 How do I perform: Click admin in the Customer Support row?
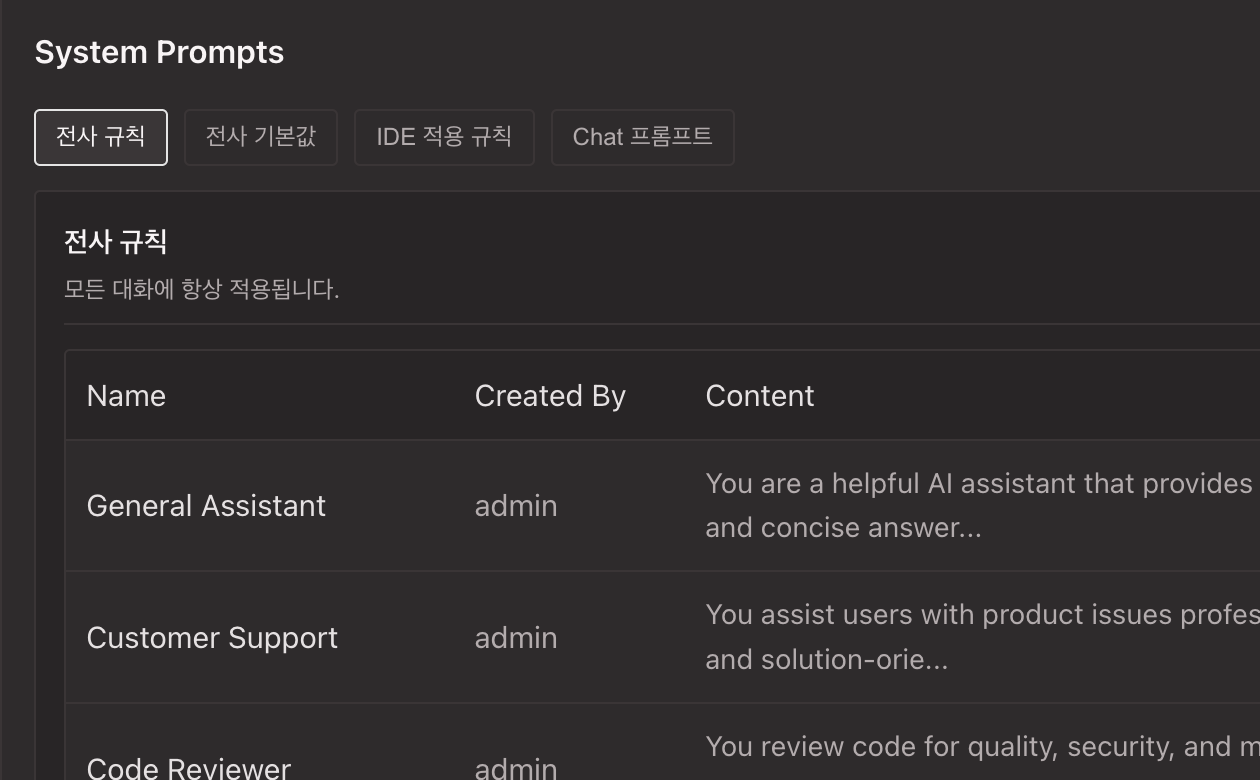pos(516,638)
